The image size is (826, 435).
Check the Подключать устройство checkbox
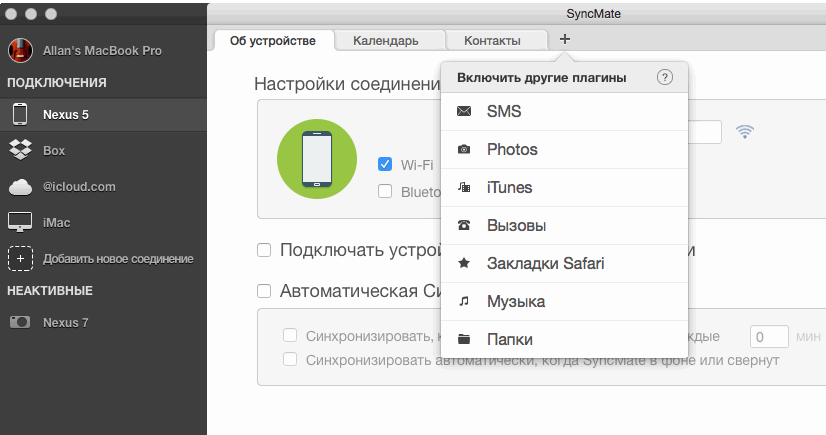[264, 250]
